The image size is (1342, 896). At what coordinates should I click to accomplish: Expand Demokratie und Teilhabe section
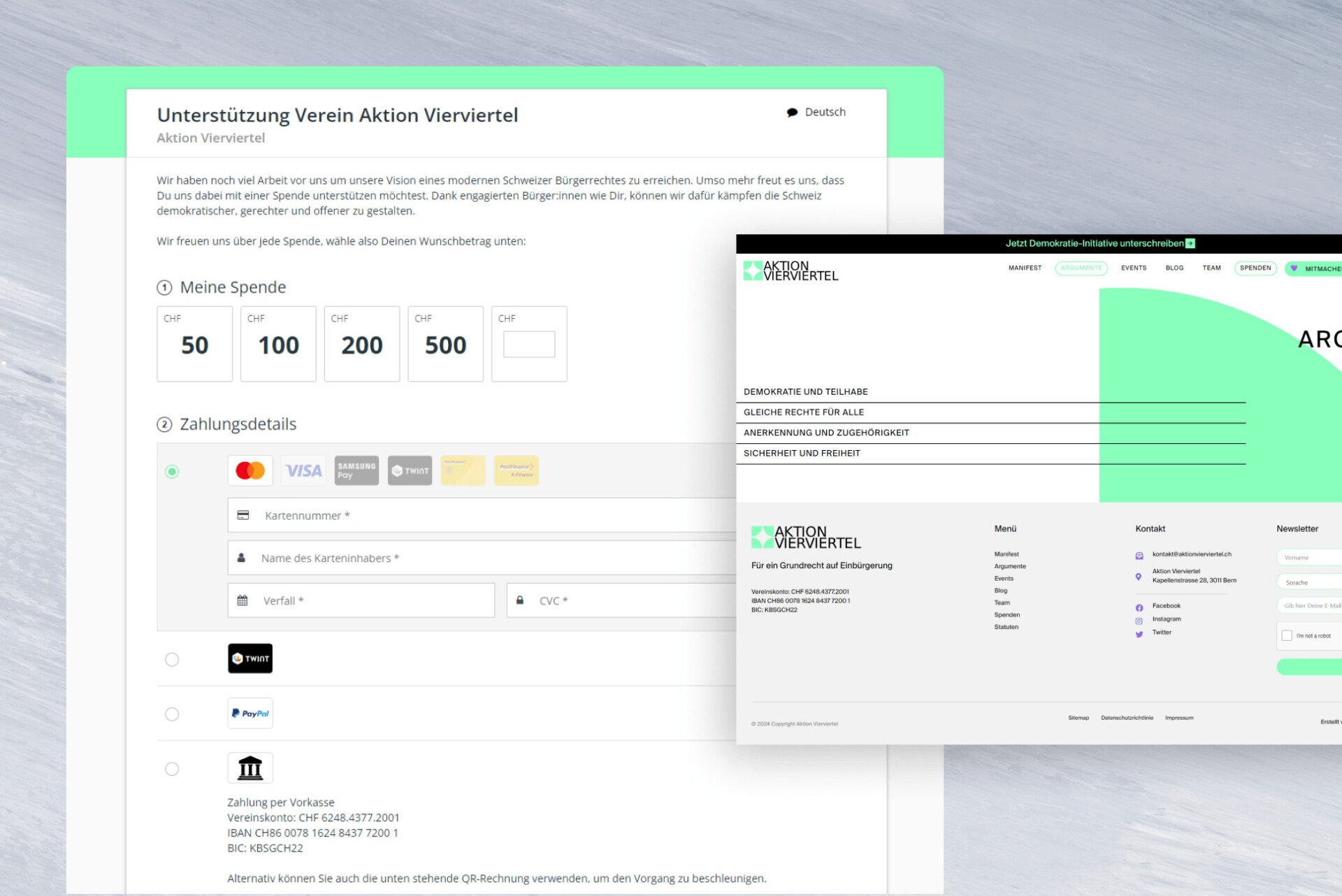point(805,392)
